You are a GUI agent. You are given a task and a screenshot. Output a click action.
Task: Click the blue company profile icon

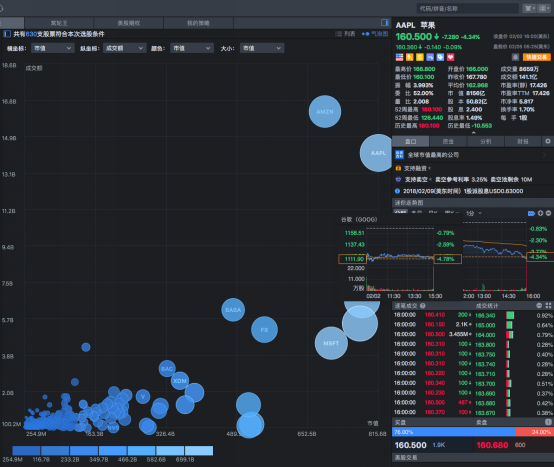pos(399,155)
